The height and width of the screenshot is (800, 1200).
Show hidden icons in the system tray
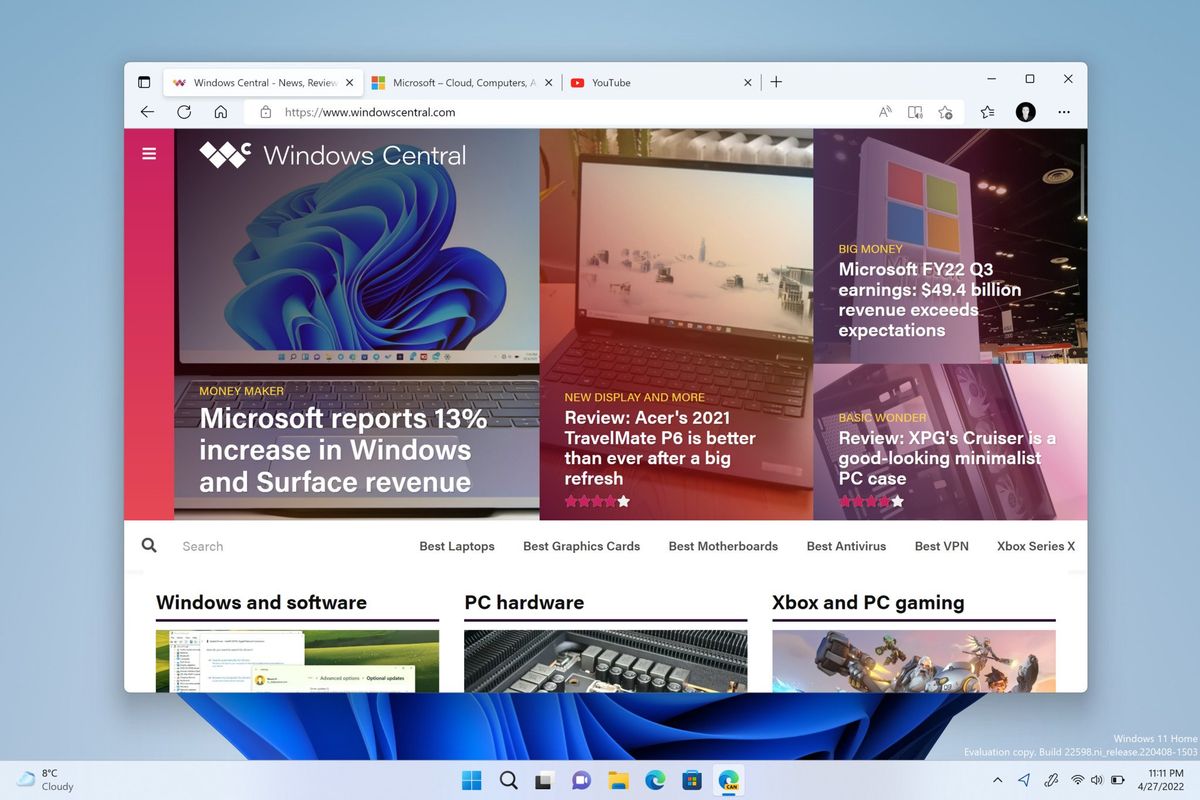(x=997, y=780)
